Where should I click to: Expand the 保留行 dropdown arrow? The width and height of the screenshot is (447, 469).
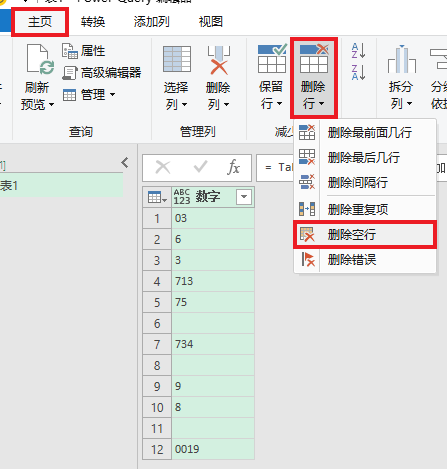(280, 104)
